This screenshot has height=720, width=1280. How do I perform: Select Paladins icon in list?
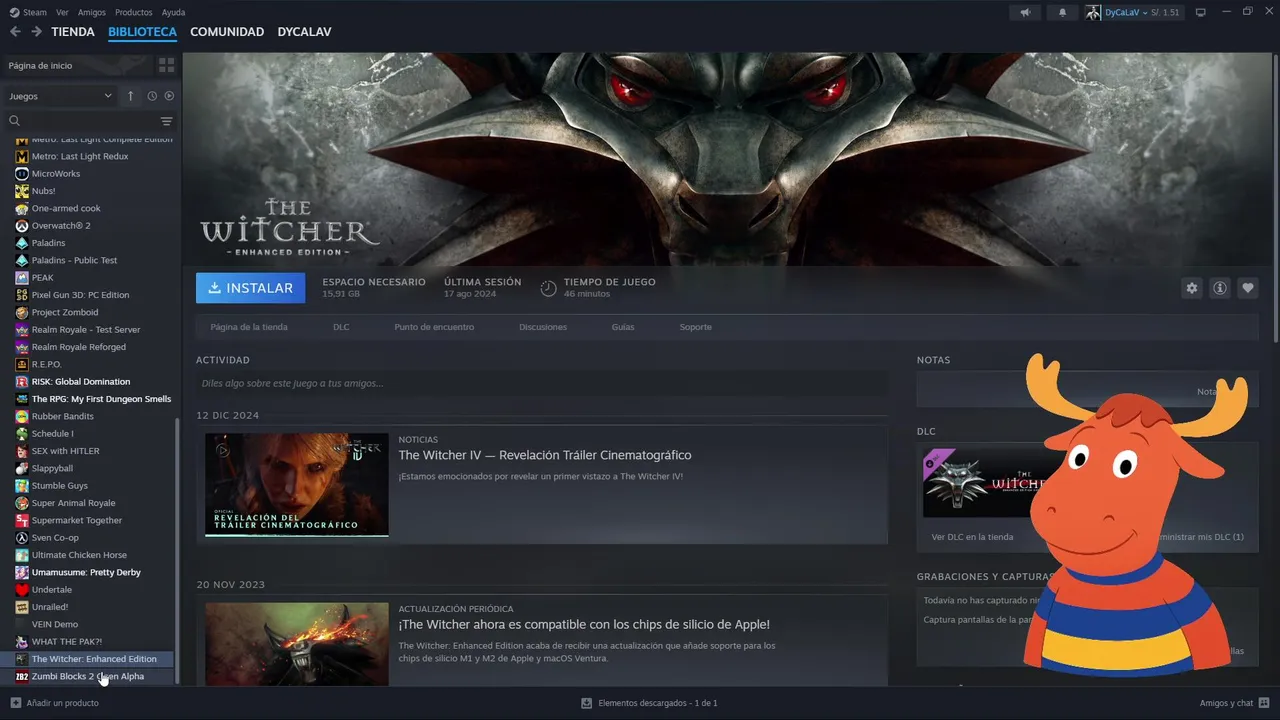[x=22, y=243]
